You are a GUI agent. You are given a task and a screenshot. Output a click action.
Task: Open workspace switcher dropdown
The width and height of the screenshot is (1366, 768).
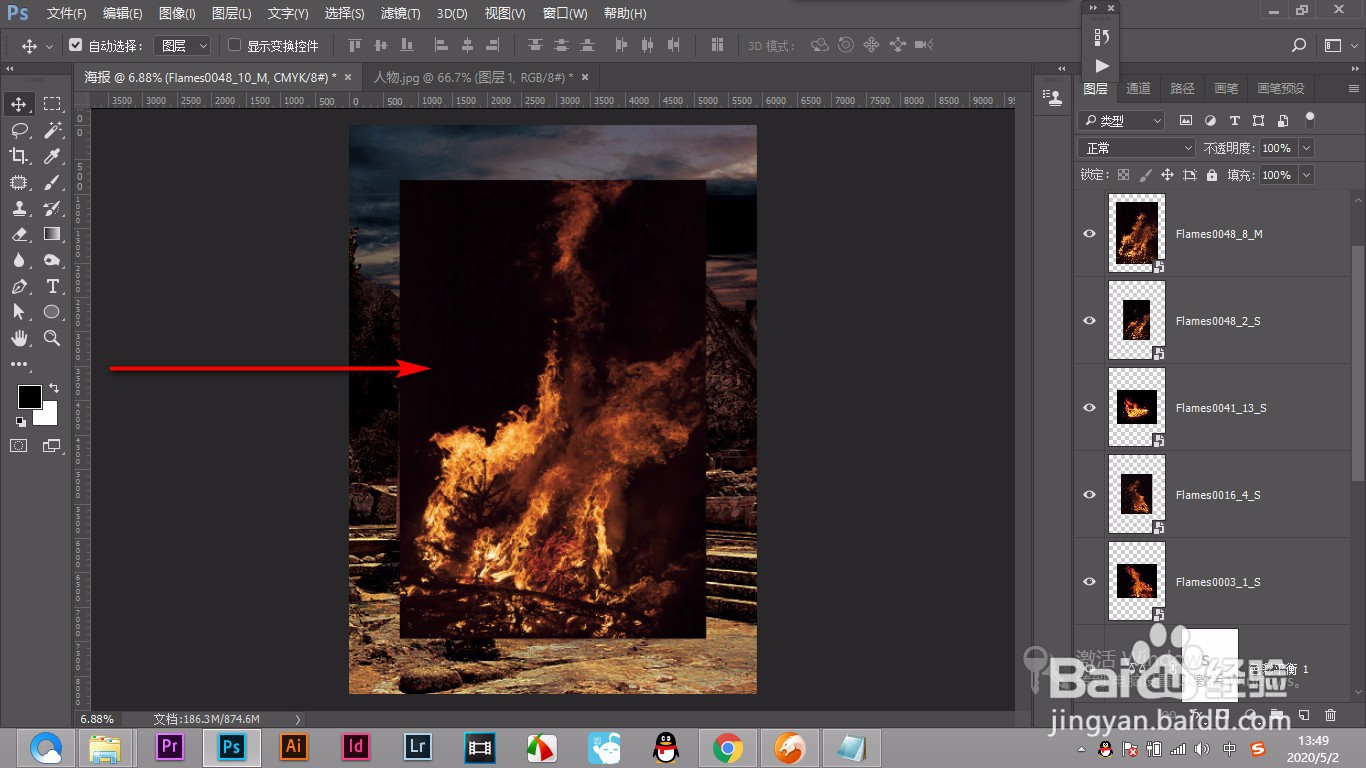[1339, 46]
